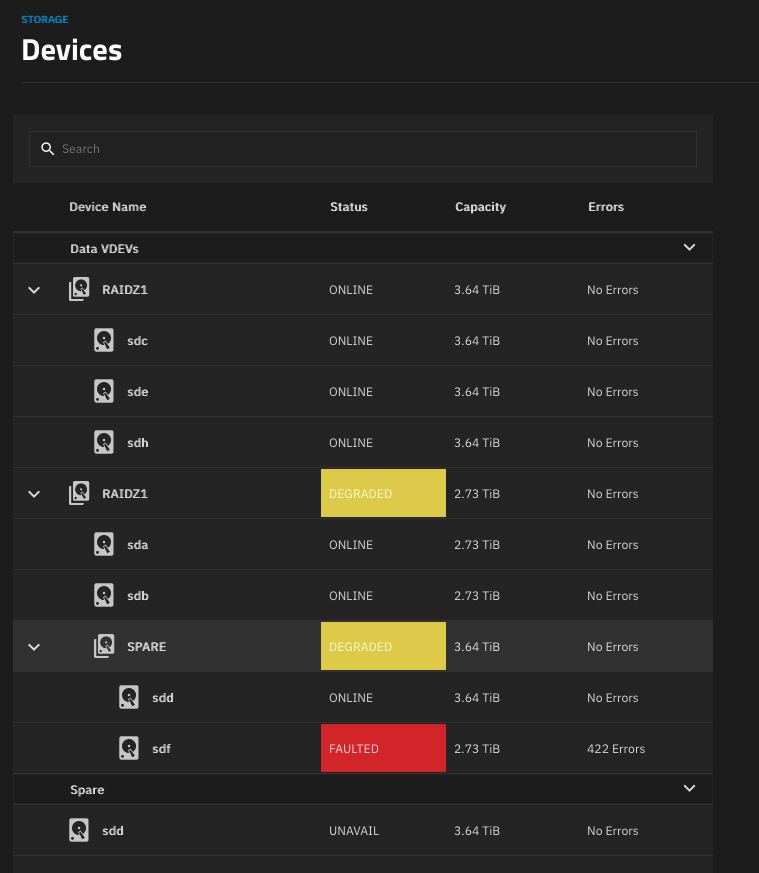Click the 422 Errors cell
Viewport: 759px width, 873px height.
[616, 749]
